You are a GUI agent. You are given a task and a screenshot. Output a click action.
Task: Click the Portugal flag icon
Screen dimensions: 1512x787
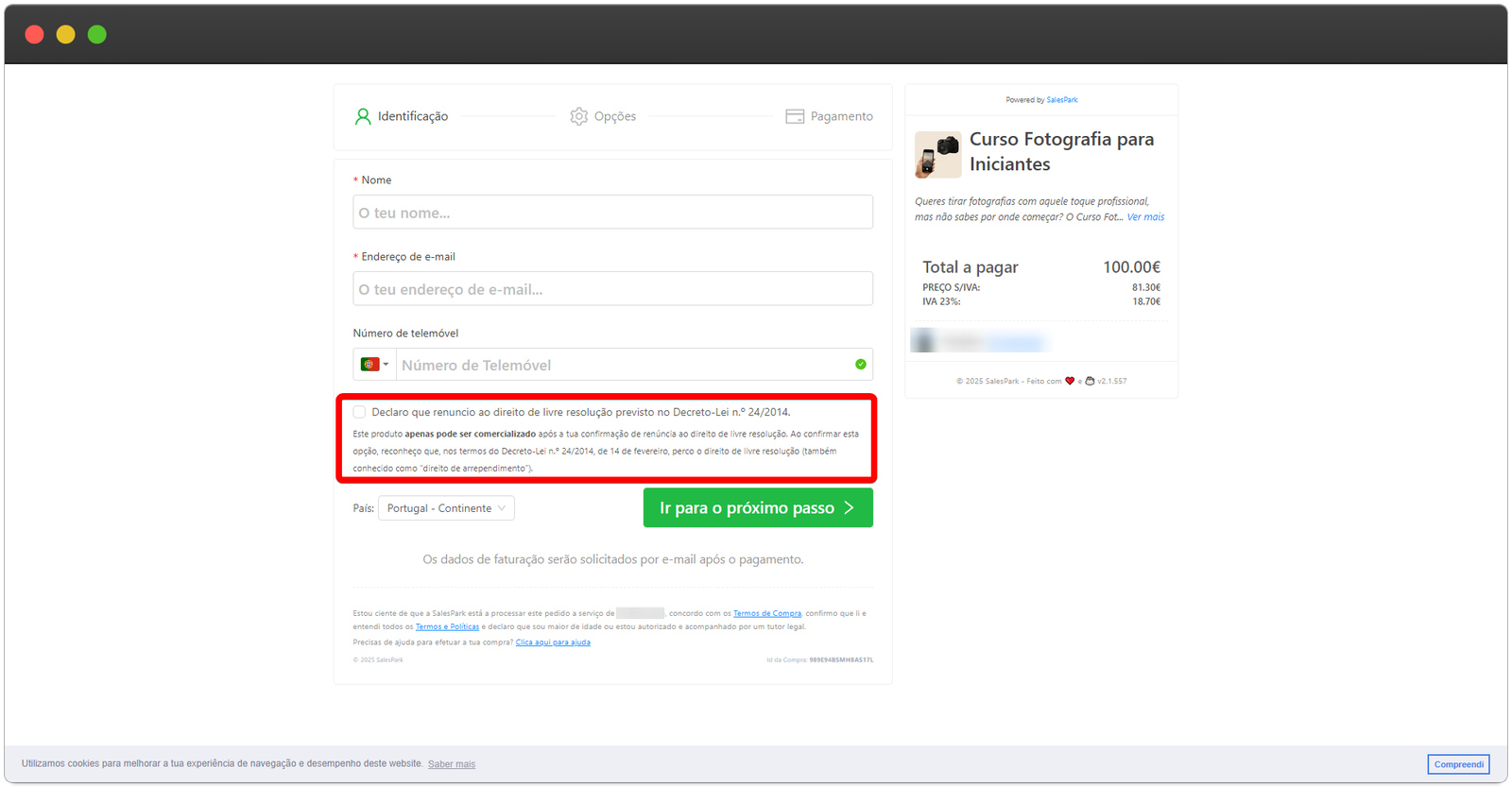click(x=369, y=365)
